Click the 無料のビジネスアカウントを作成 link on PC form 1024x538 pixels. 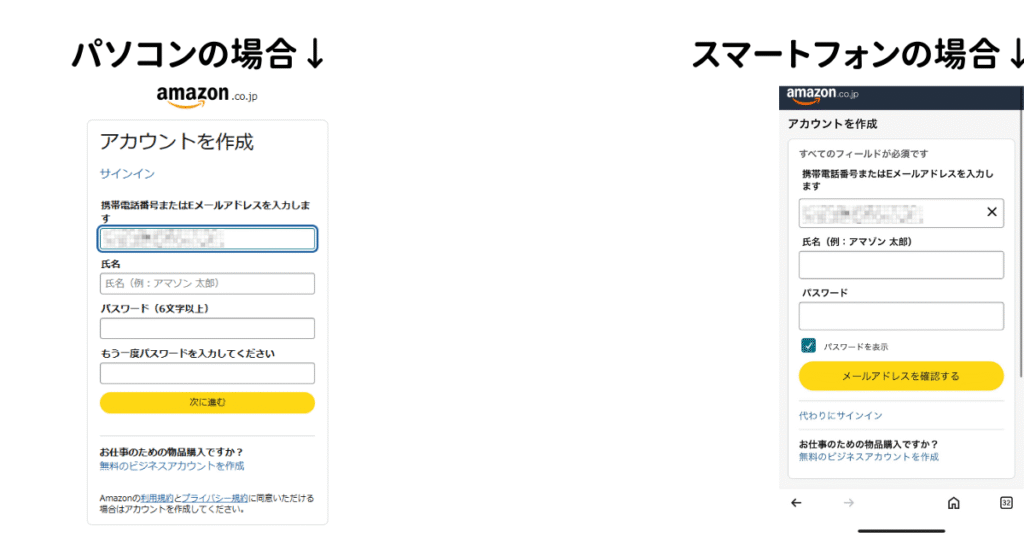click(x=172, y=466)
